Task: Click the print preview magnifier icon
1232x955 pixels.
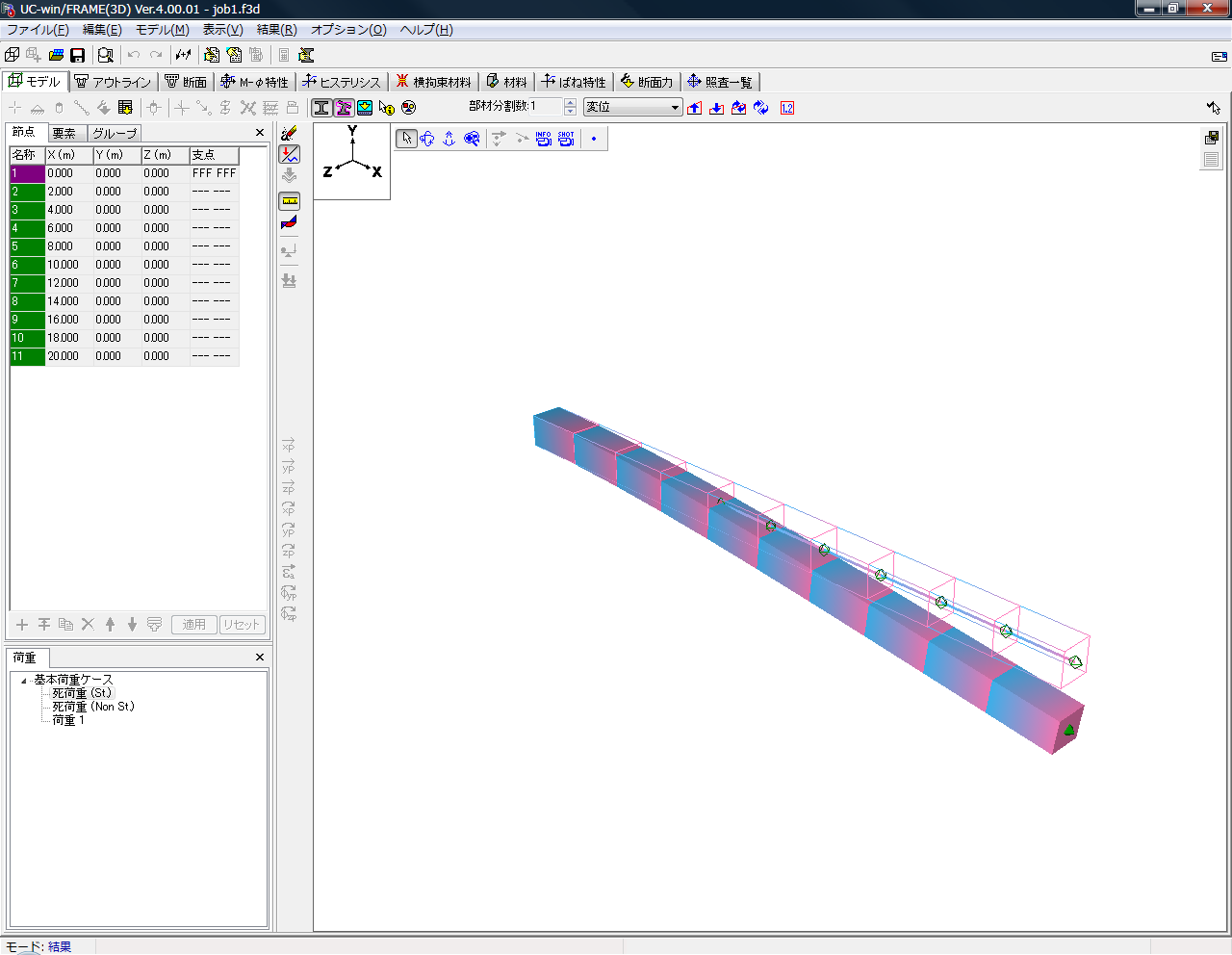Action: [x=106, y=56]
